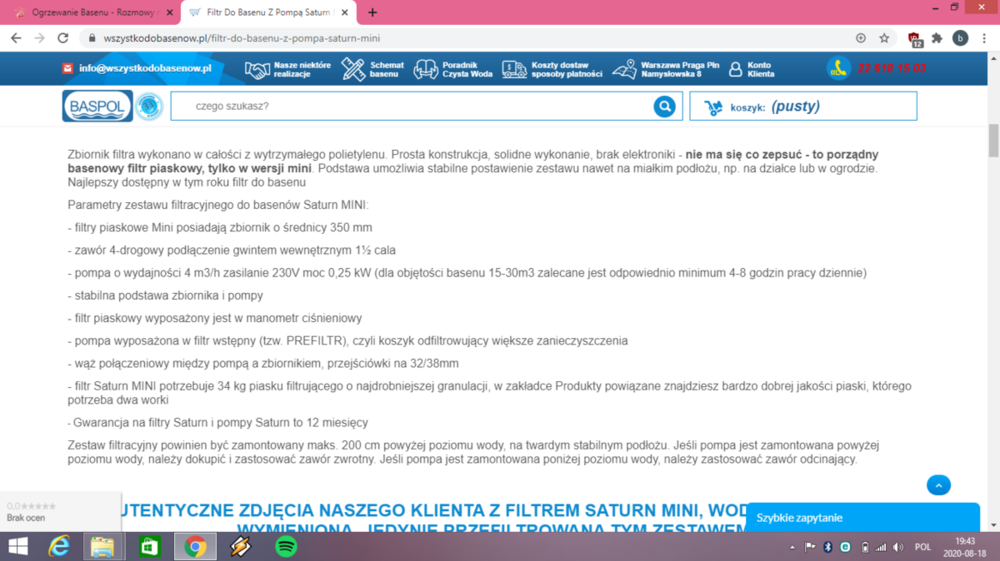Go back to previous page
Image resolution: width=1000 pixels, height=561 pixels.
click(x=16, y=38)
